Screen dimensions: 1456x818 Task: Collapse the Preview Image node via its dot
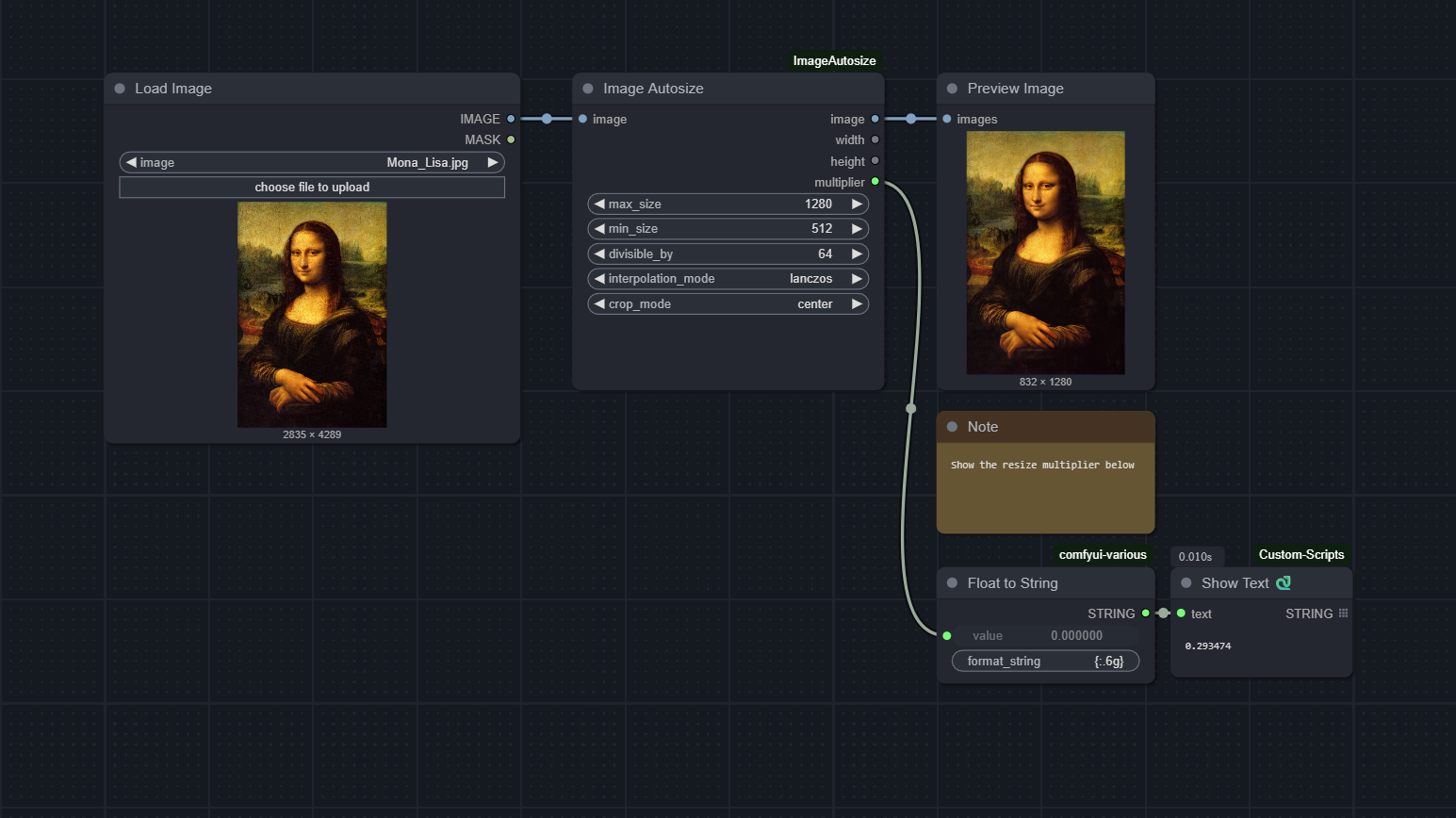click(952, 89)
